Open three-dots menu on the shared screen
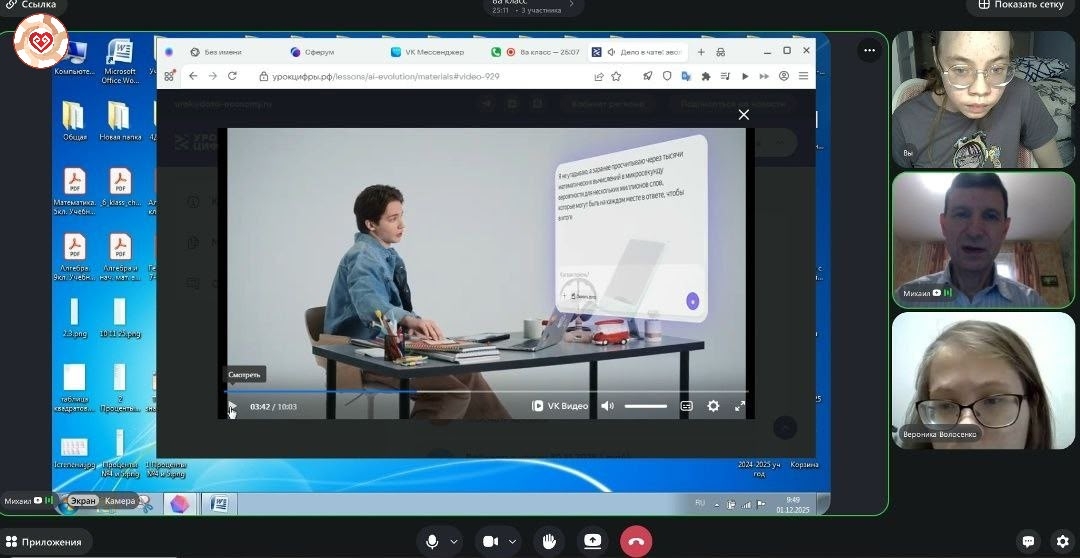Screen dimensions: 1080x558 tap(870, 49)
